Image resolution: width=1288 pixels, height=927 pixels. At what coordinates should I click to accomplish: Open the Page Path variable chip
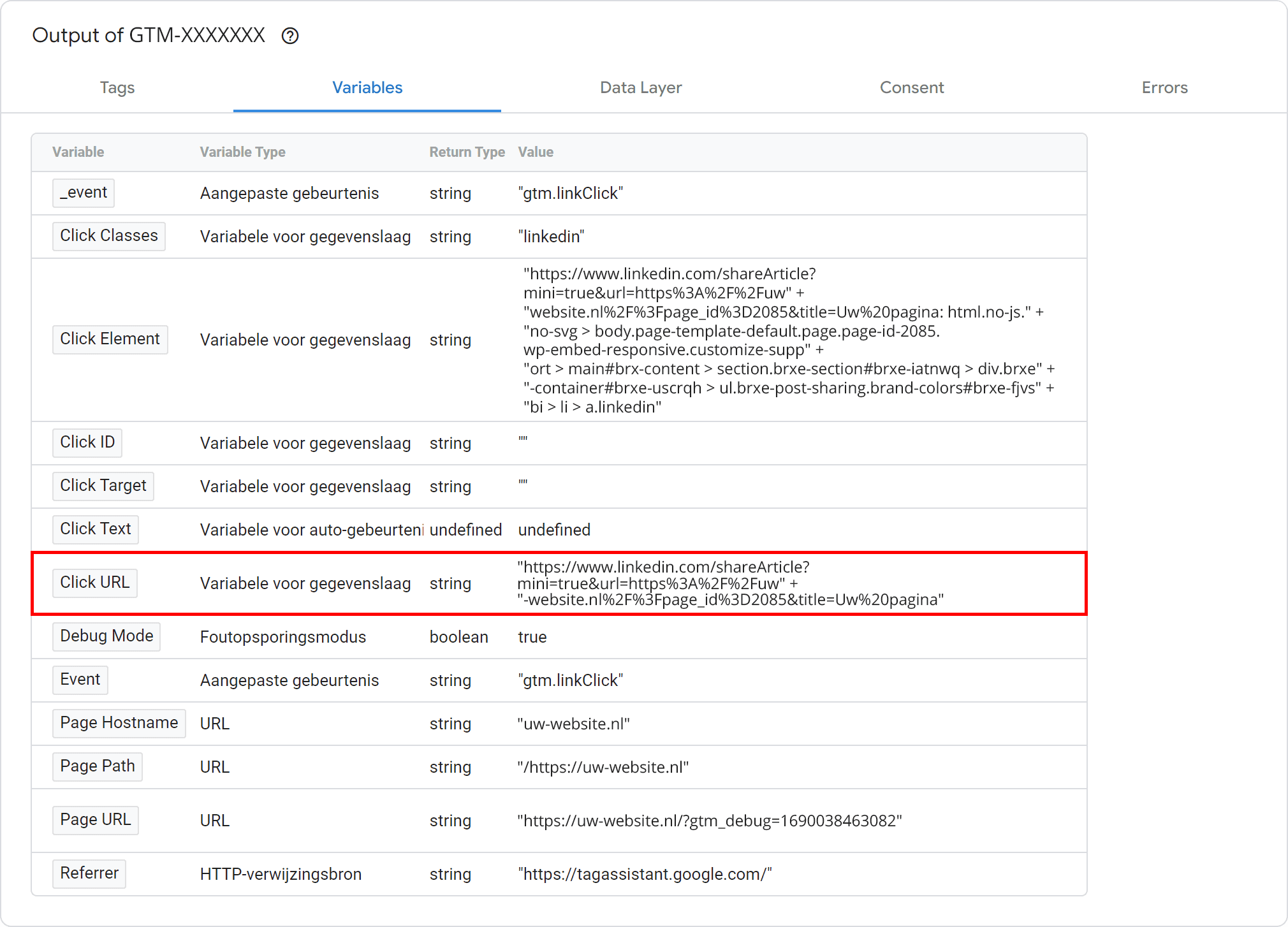pos(98,766)
